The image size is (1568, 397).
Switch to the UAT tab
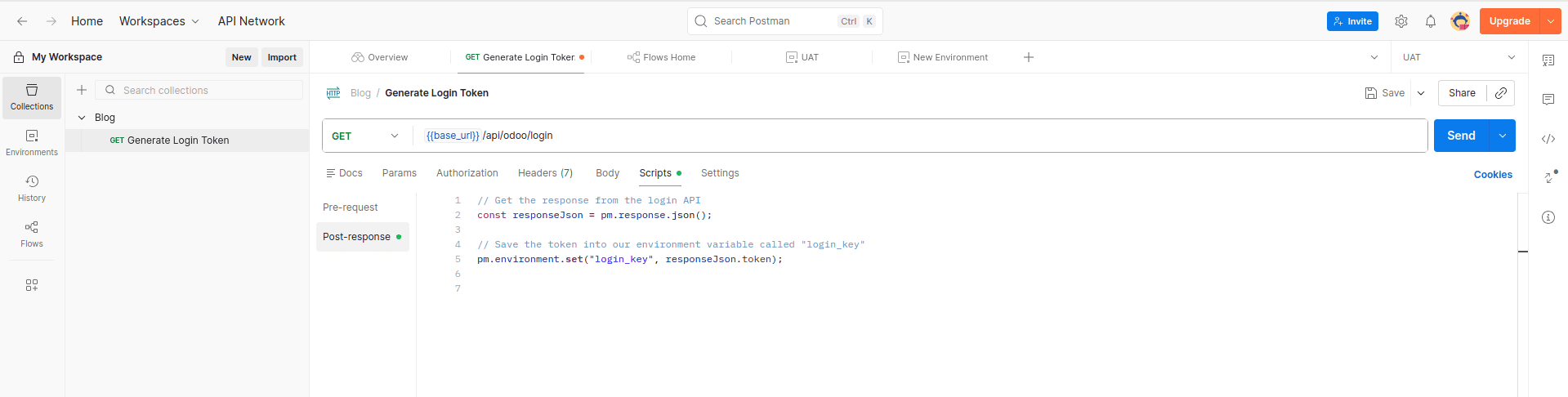pyautogui.click(x=802, y=57)
